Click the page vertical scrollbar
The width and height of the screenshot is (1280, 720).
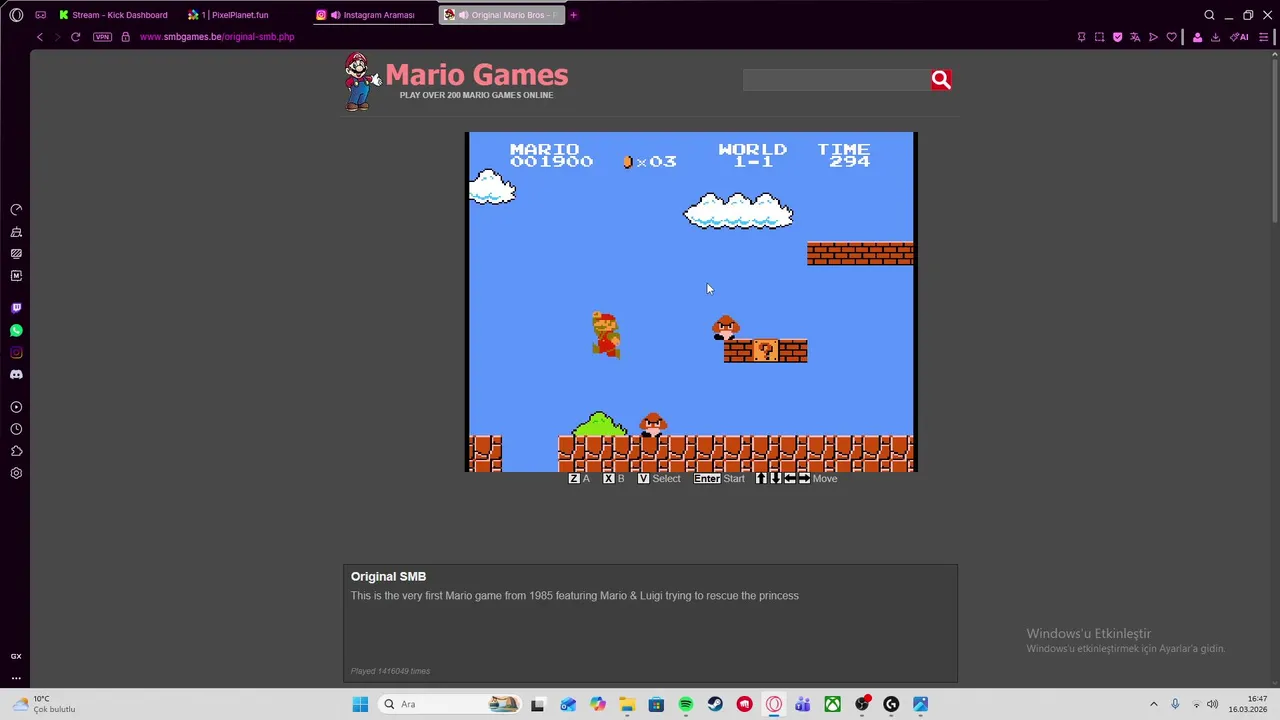[1275, 140]
